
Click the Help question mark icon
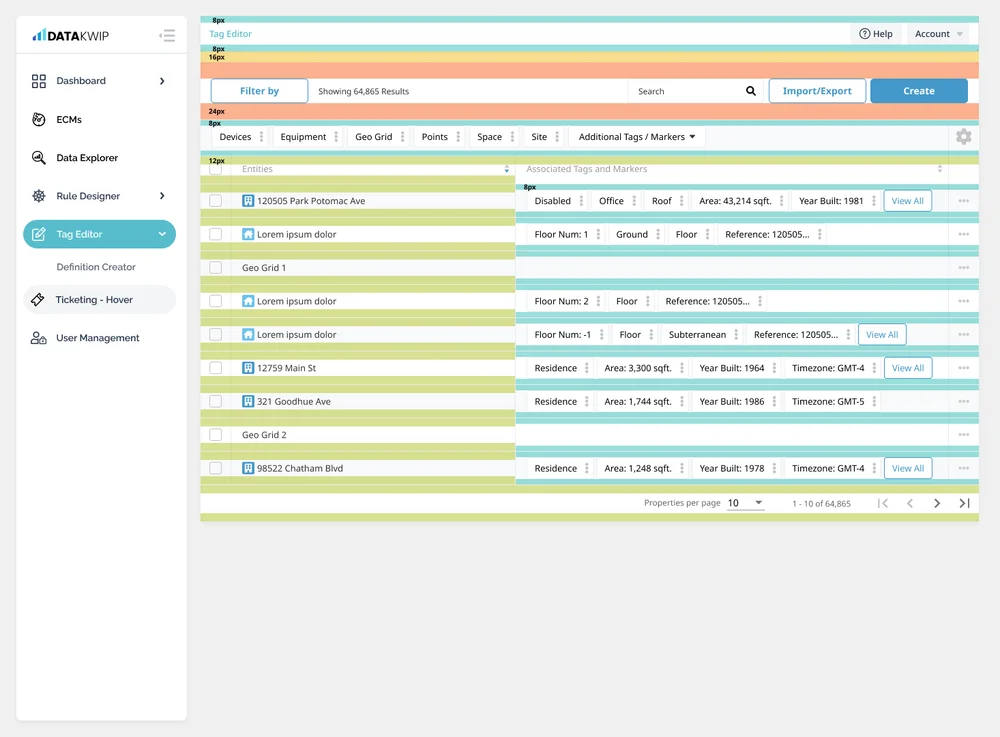point(864,34)
